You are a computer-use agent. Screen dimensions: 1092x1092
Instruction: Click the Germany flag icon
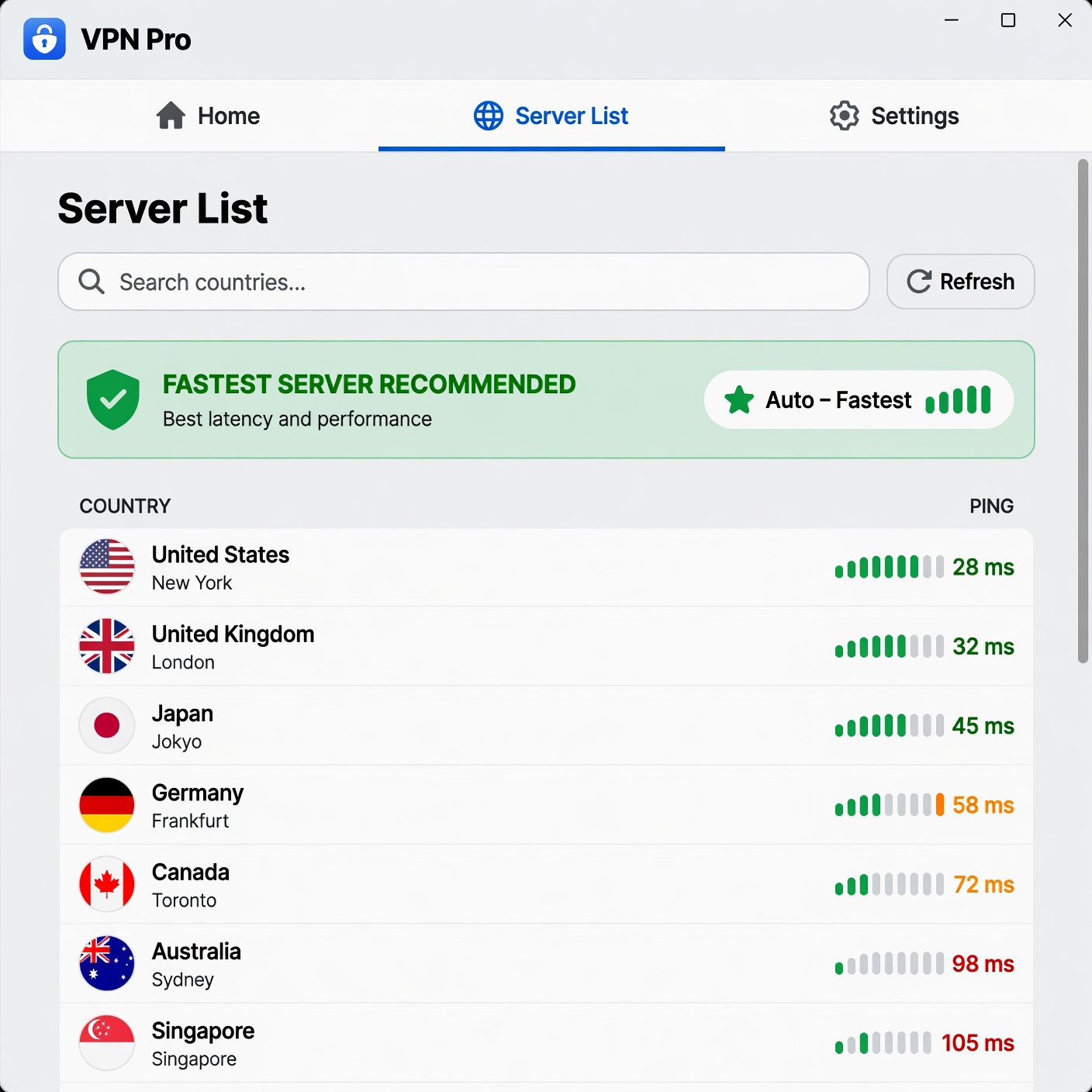[x=107, y=805]
